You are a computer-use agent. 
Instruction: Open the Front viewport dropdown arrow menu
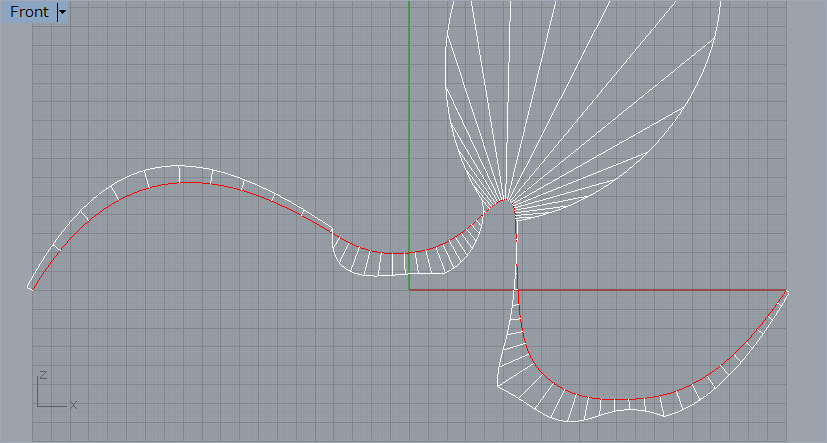[x=62, y=12]
